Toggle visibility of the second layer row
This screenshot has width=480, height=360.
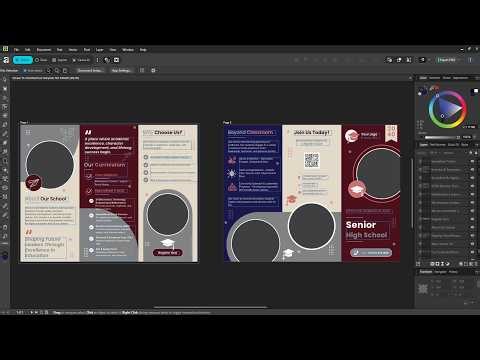click(472, 170)
